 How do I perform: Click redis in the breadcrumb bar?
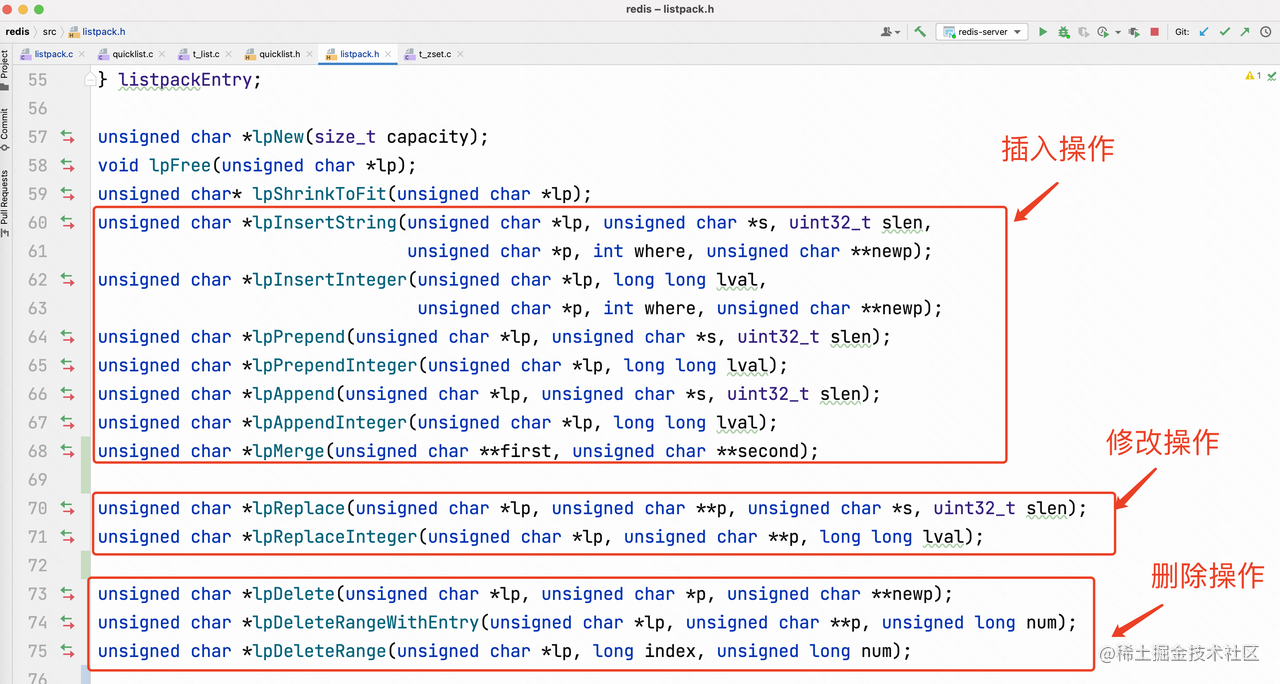pos(17,32)
